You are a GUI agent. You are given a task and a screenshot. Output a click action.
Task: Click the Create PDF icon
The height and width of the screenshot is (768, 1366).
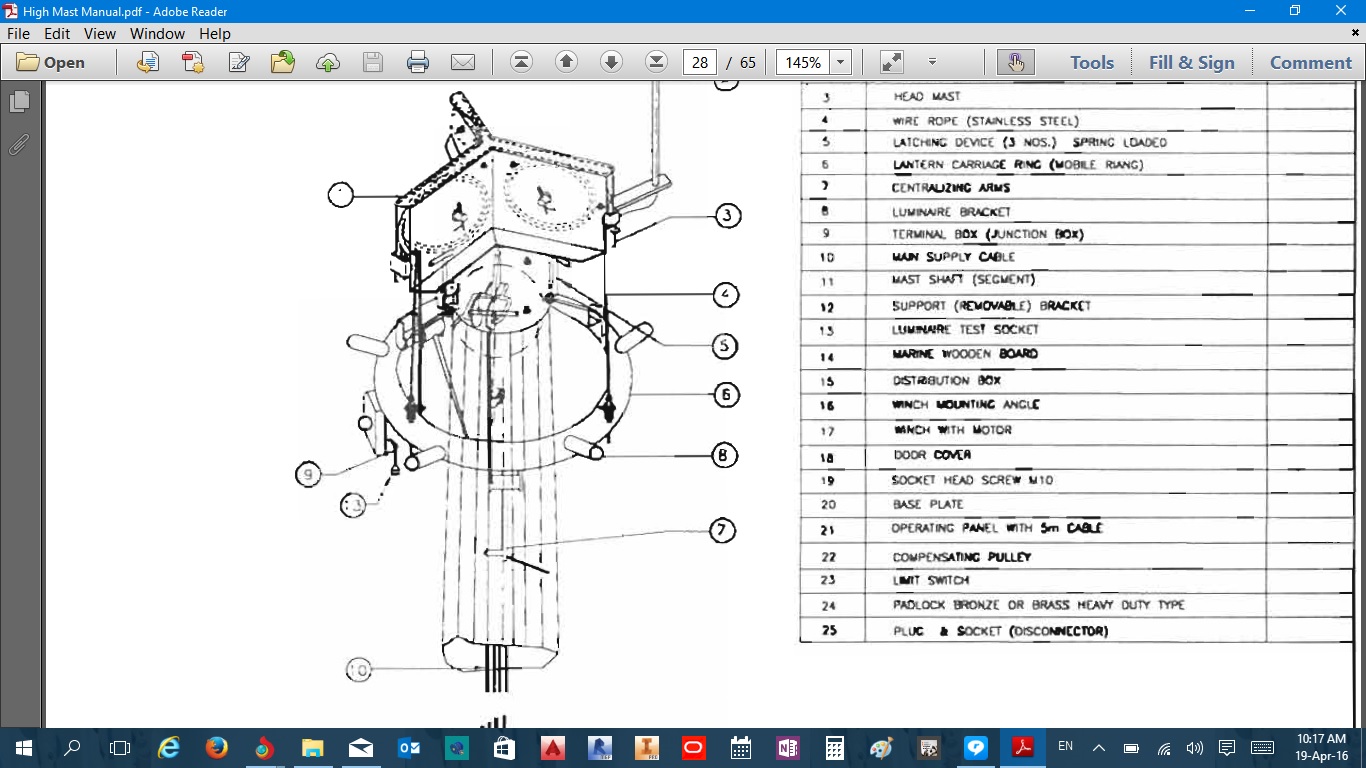pos(193,62)
